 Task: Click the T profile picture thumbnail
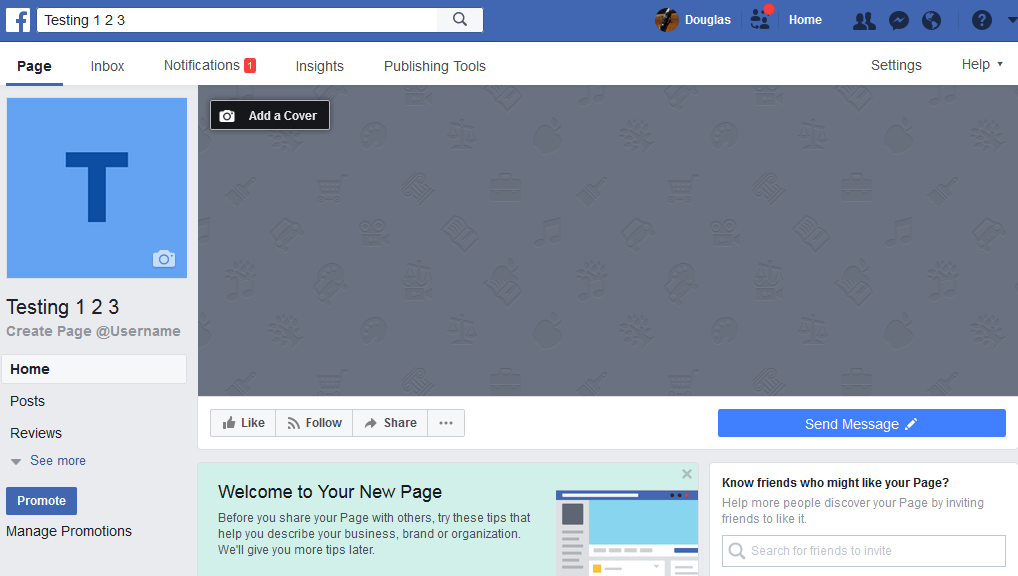click(97, 188)
